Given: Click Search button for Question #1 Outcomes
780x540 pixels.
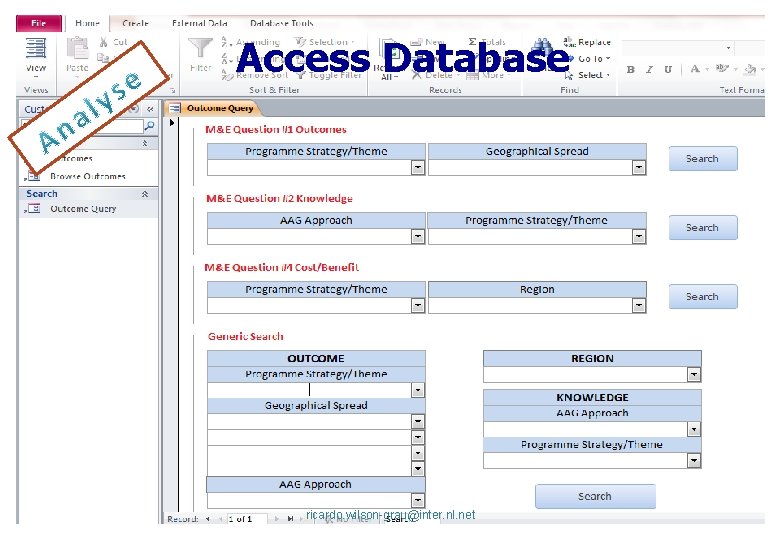Looking at the screenshot, I should tap(702, 159).
